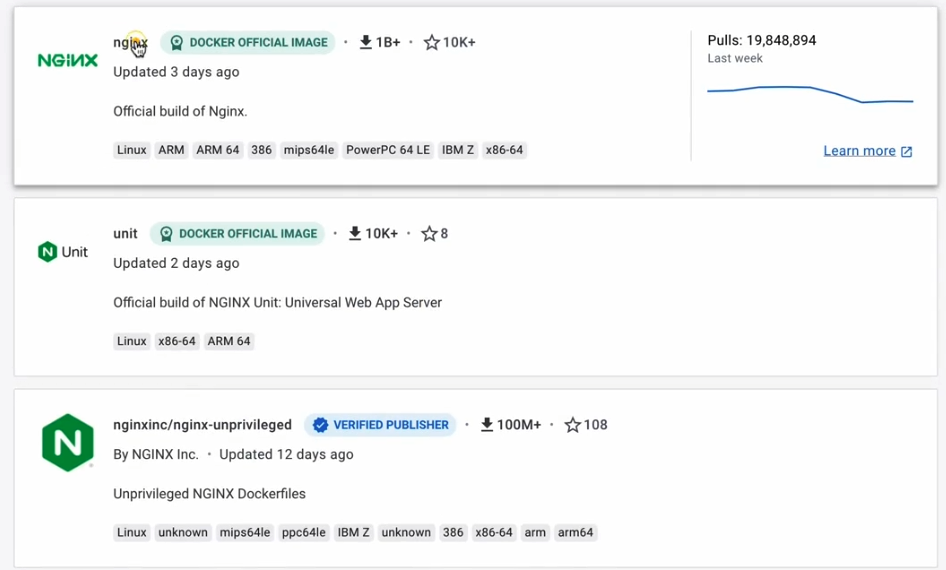Click the ribbon icon in nginx's official badge
This screenshot has height=570, width=946.
coord(177,43)
